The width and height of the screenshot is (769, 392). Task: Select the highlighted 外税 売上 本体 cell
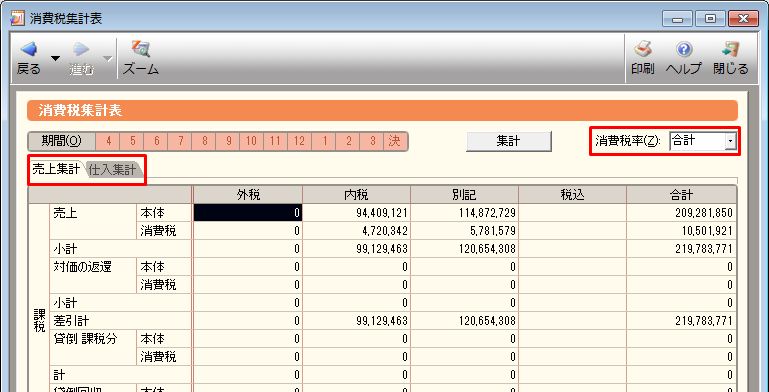coord(248,212)
